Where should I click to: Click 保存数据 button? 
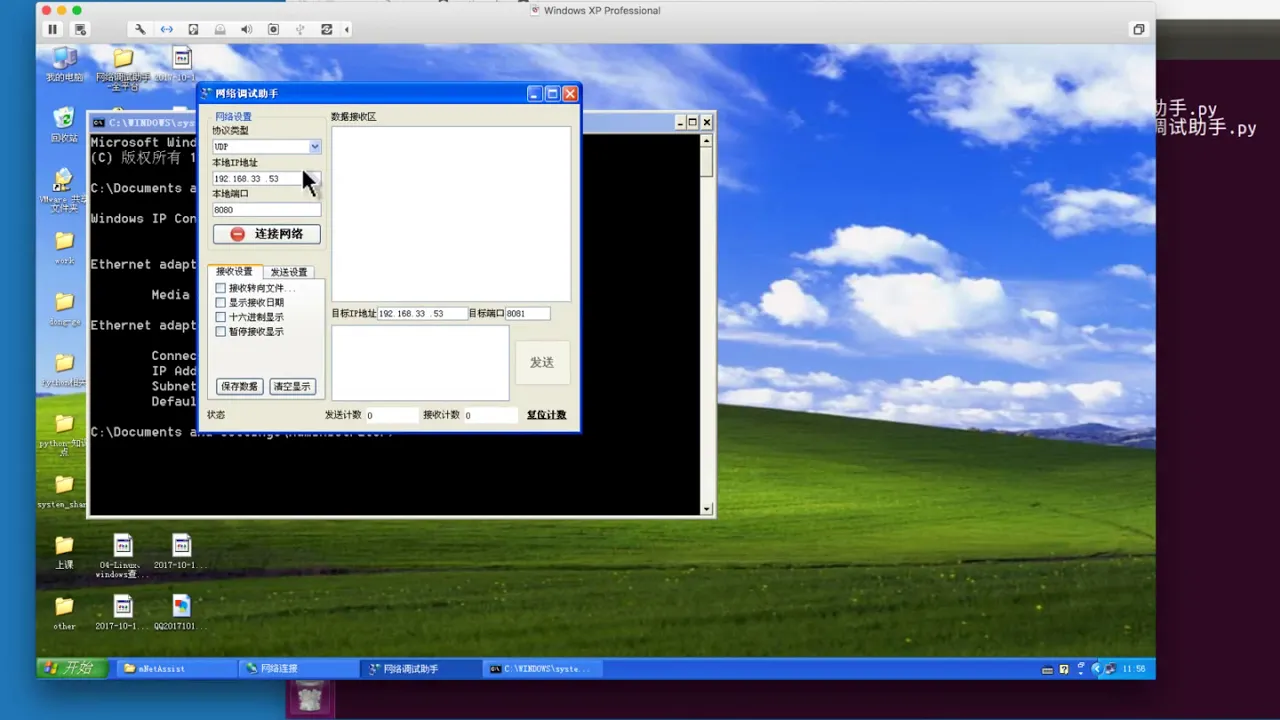coord(239,386)
